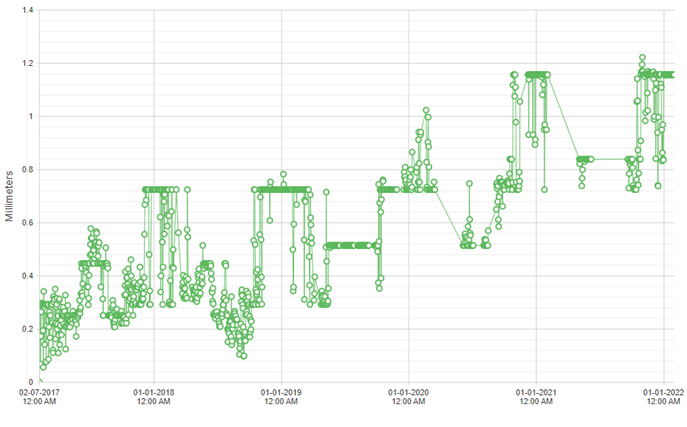Select the highest data point above 1.2
The width and height of the screenshot is (687, 427).
point(642,57)
